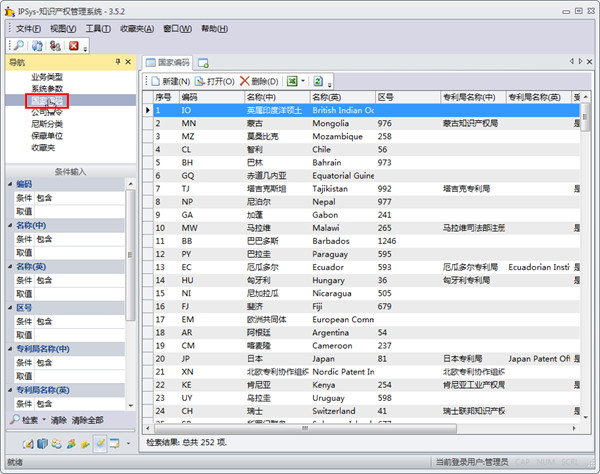Click the green Excel export icon
This screenshot has height=474, width=600.
click(292, 81)
